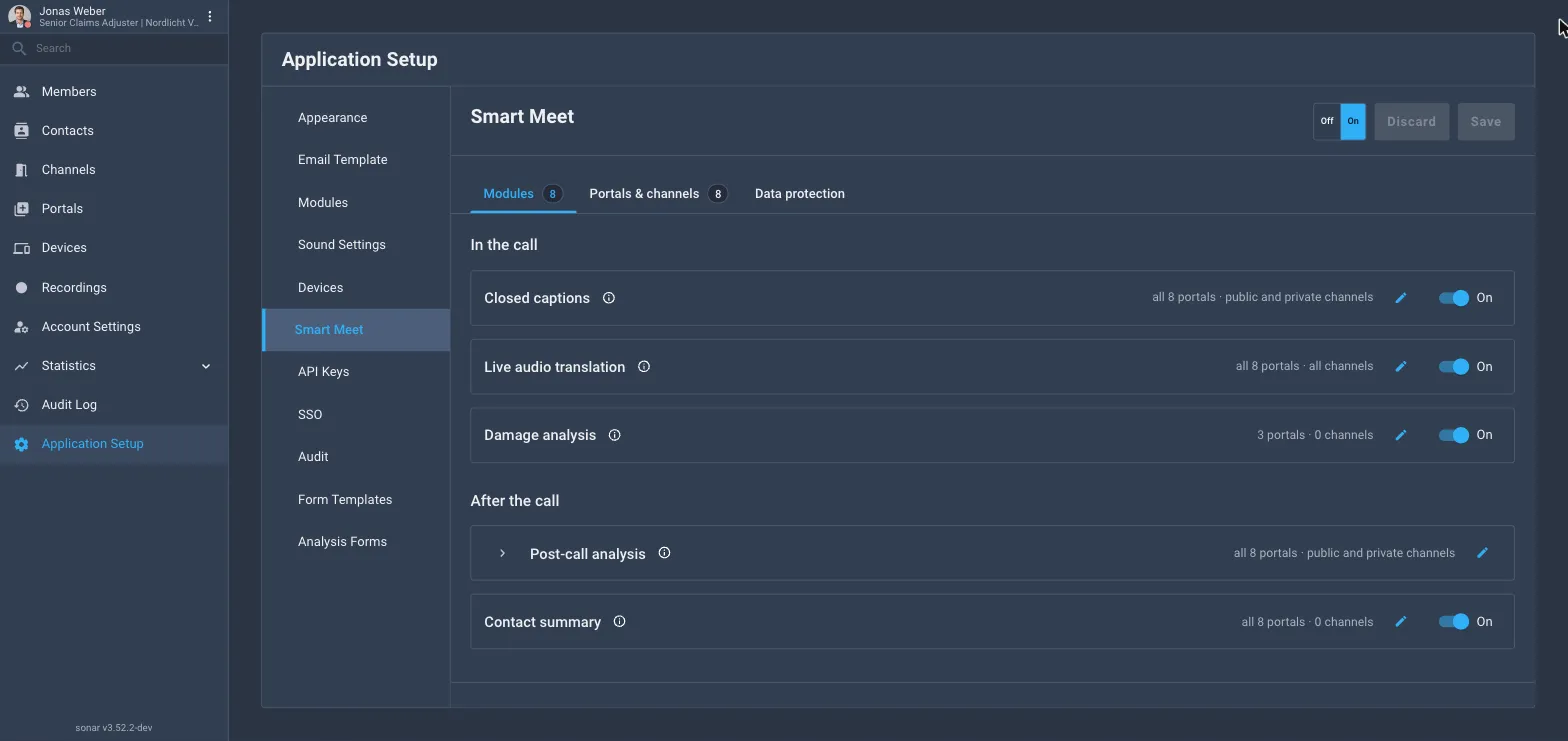
Task: Select Appearance in setup menu
Action: coord(355,118)
